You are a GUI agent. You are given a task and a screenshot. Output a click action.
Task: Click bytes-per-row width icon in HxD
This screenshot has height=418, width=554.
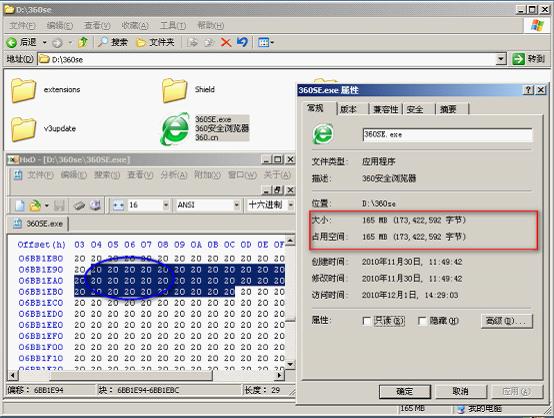(118, 205)
